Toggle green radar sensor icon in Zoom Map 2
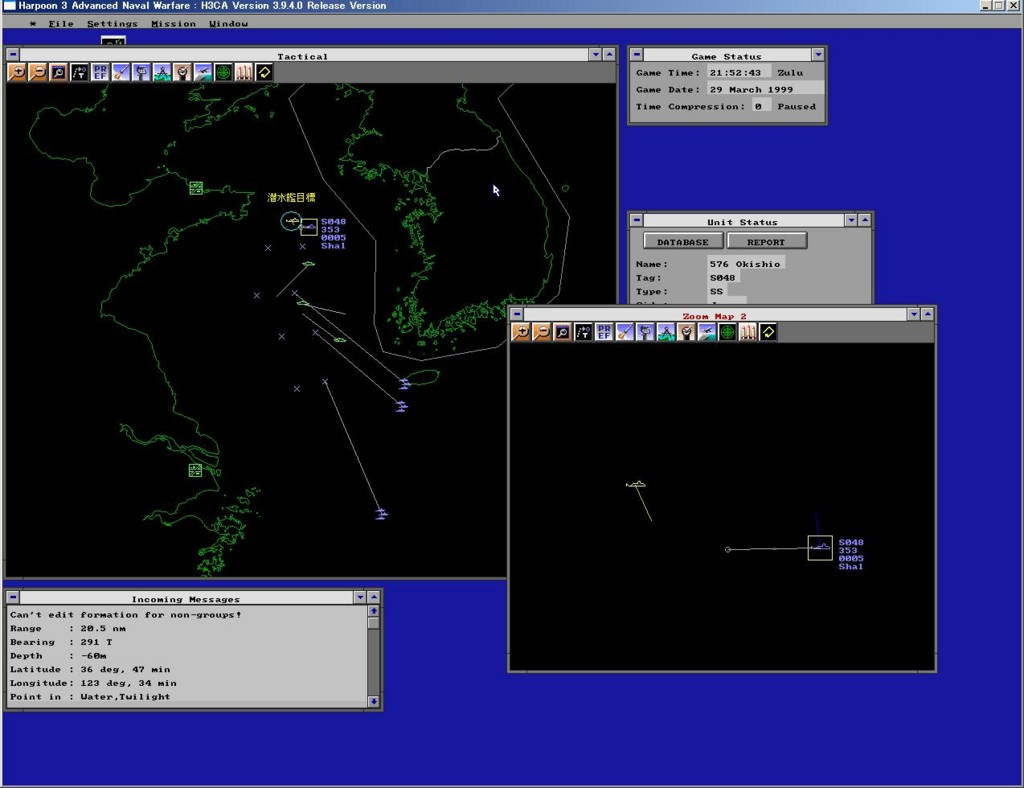 [728, 332]
